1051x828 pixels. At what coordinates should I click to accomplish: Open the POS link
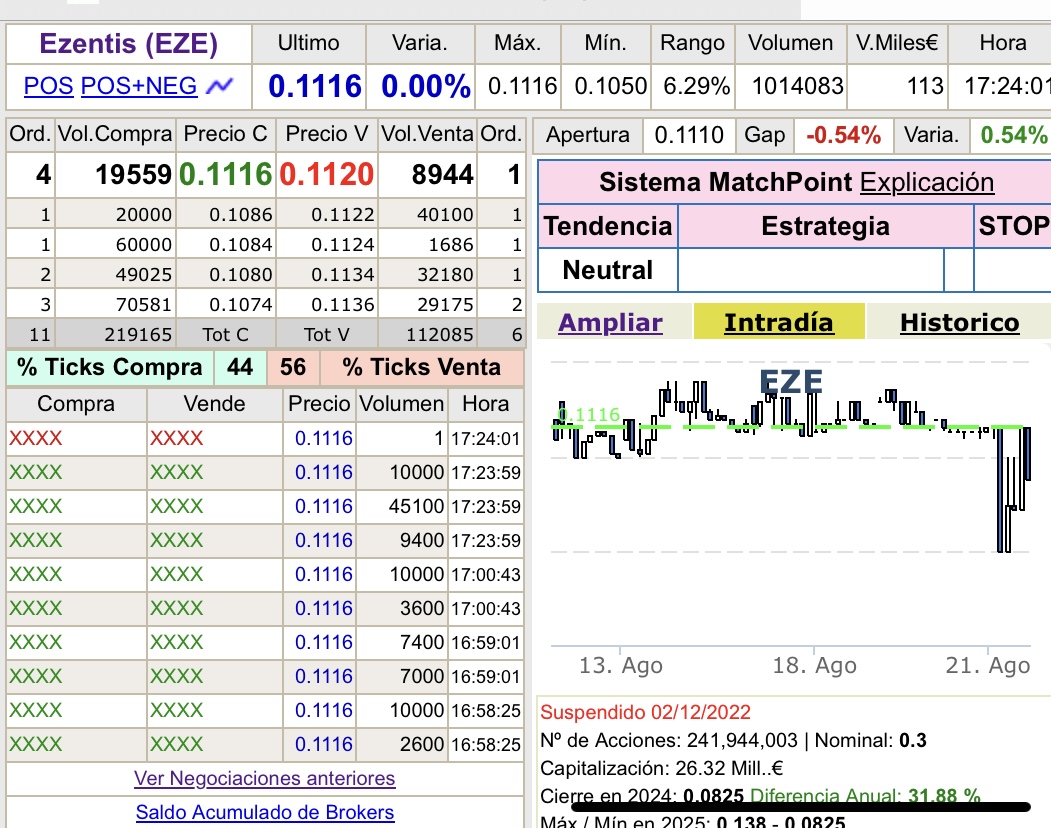pos(48,86)
